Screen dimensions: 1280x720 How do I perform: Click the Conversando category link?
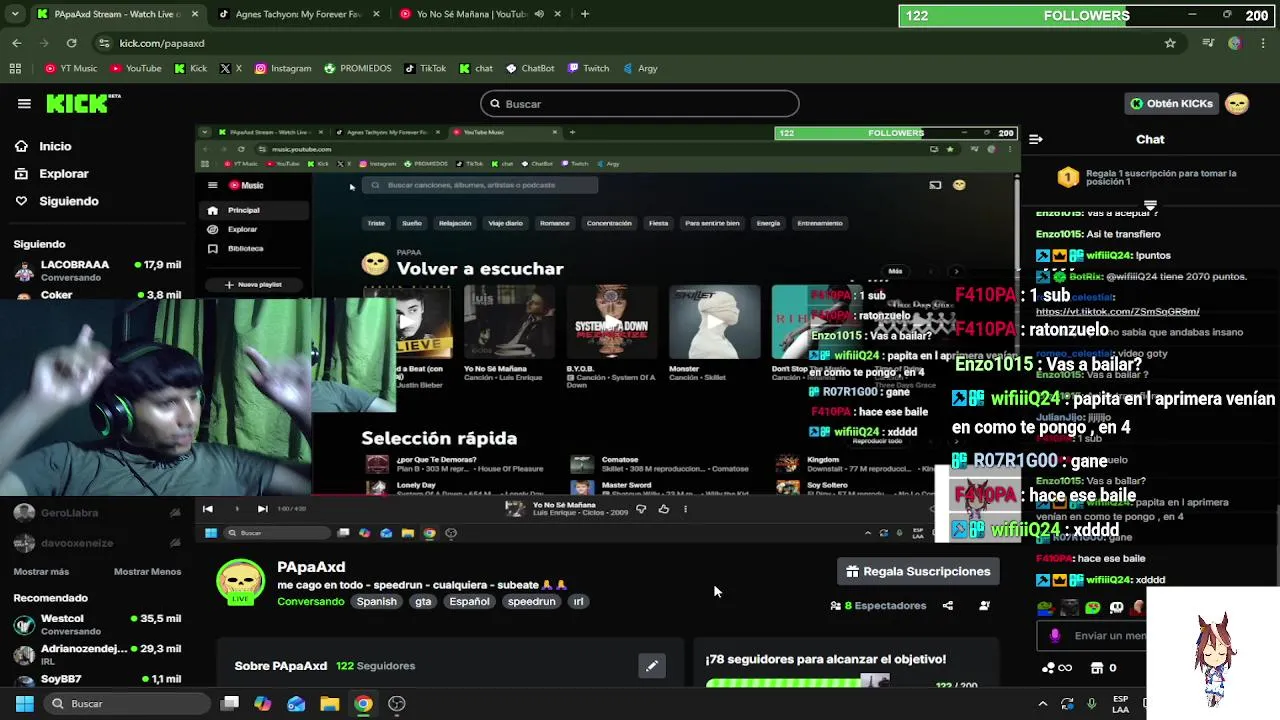tap(310, 602)
